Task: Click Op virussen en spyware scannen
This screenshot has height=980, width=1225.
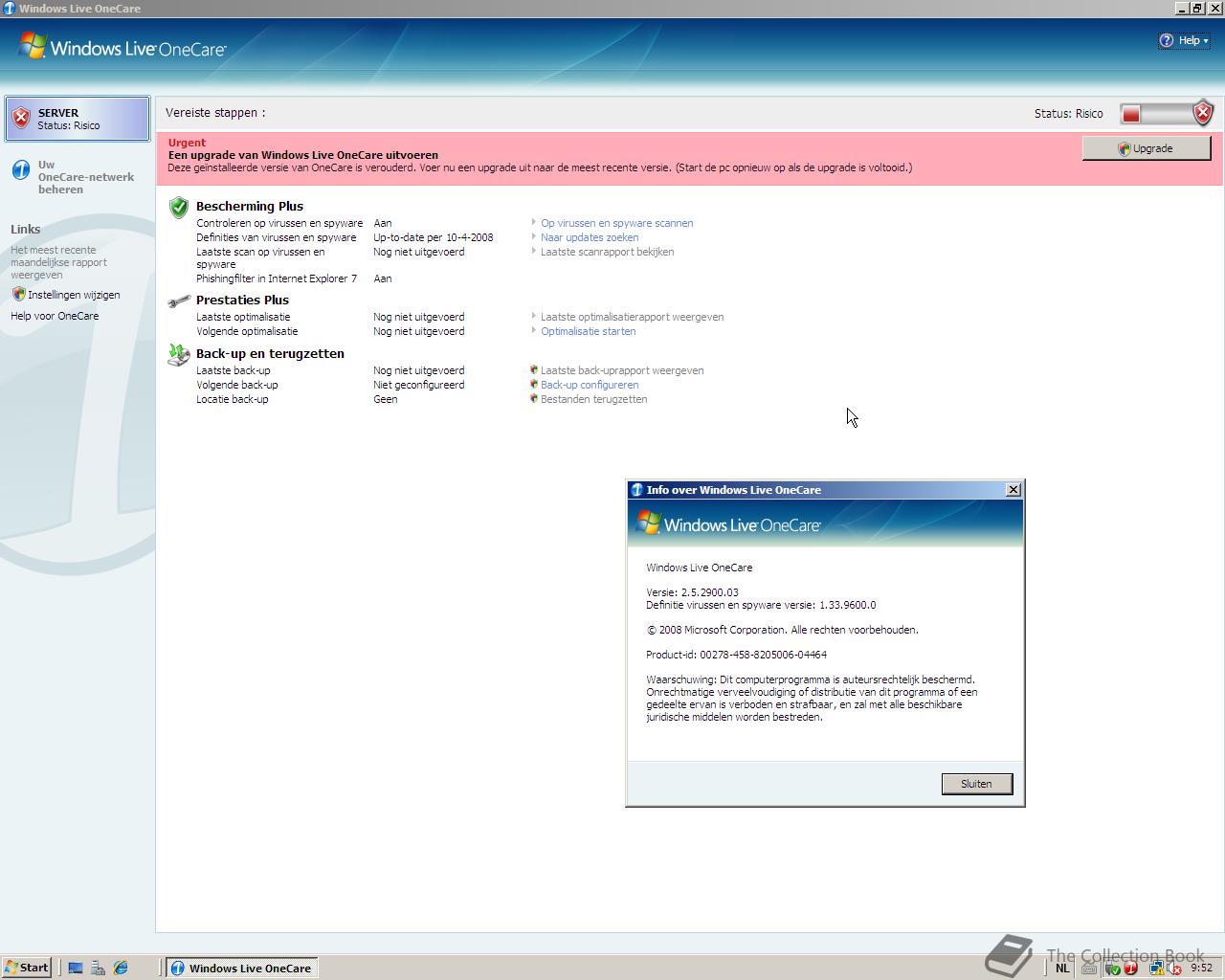Action: tap(616, 223)
